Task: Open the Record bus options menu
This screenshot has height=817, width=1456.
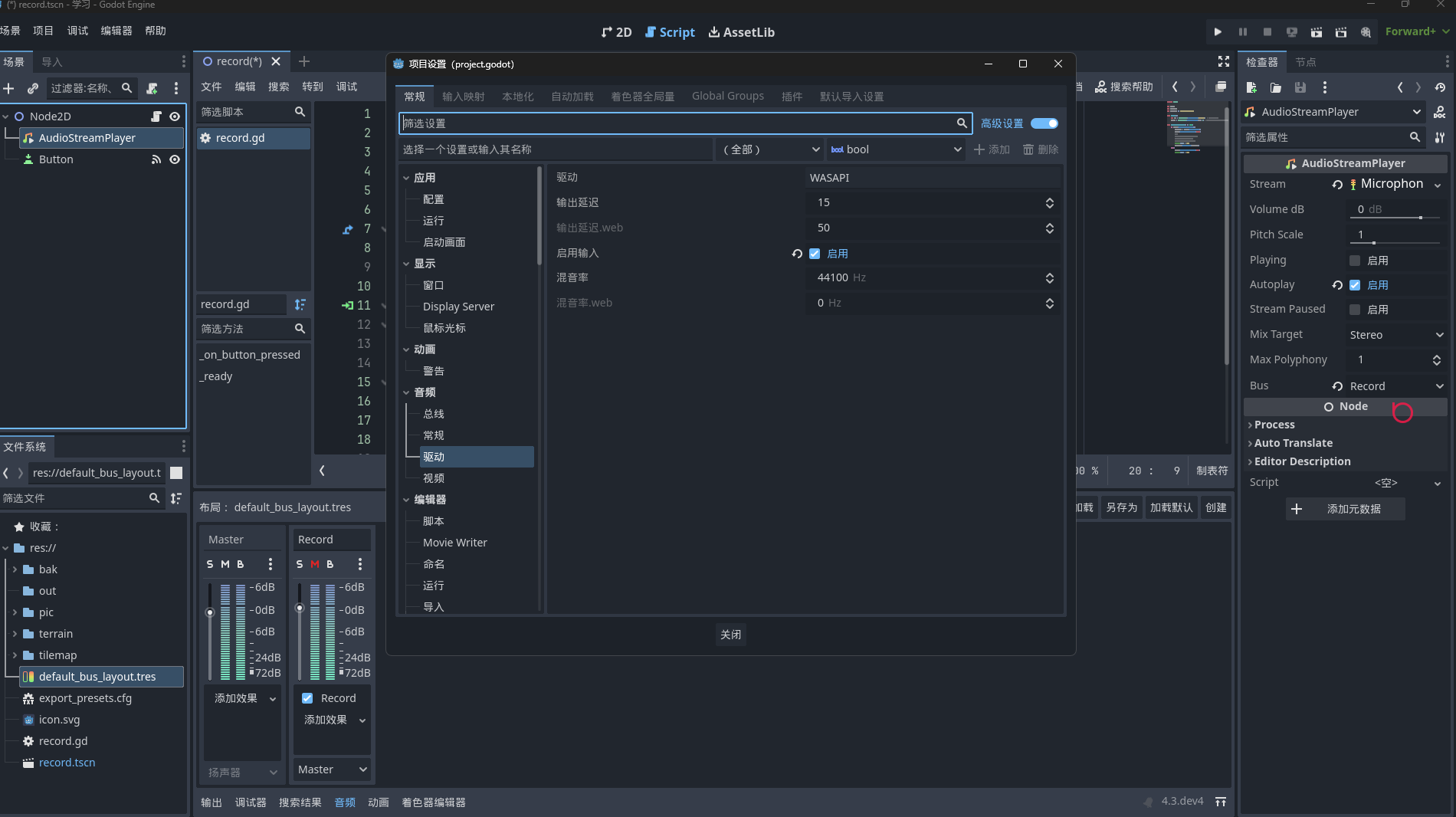Action: (359, 564)
